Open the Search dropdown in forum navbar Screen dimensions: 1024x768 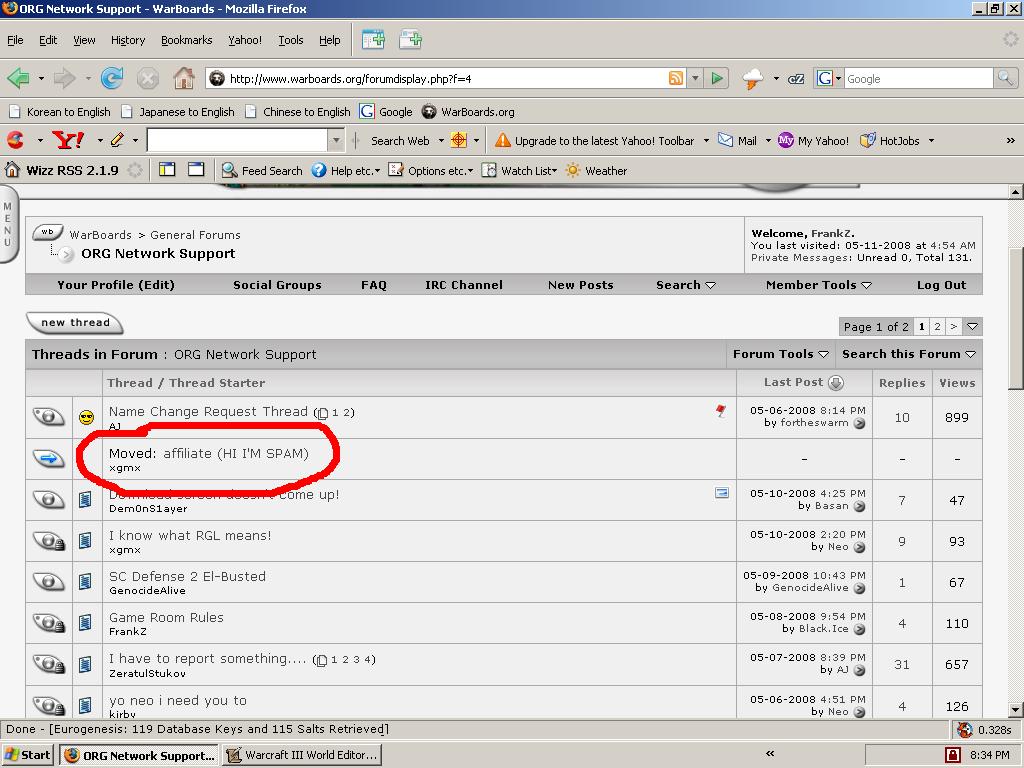pos(686,285)
